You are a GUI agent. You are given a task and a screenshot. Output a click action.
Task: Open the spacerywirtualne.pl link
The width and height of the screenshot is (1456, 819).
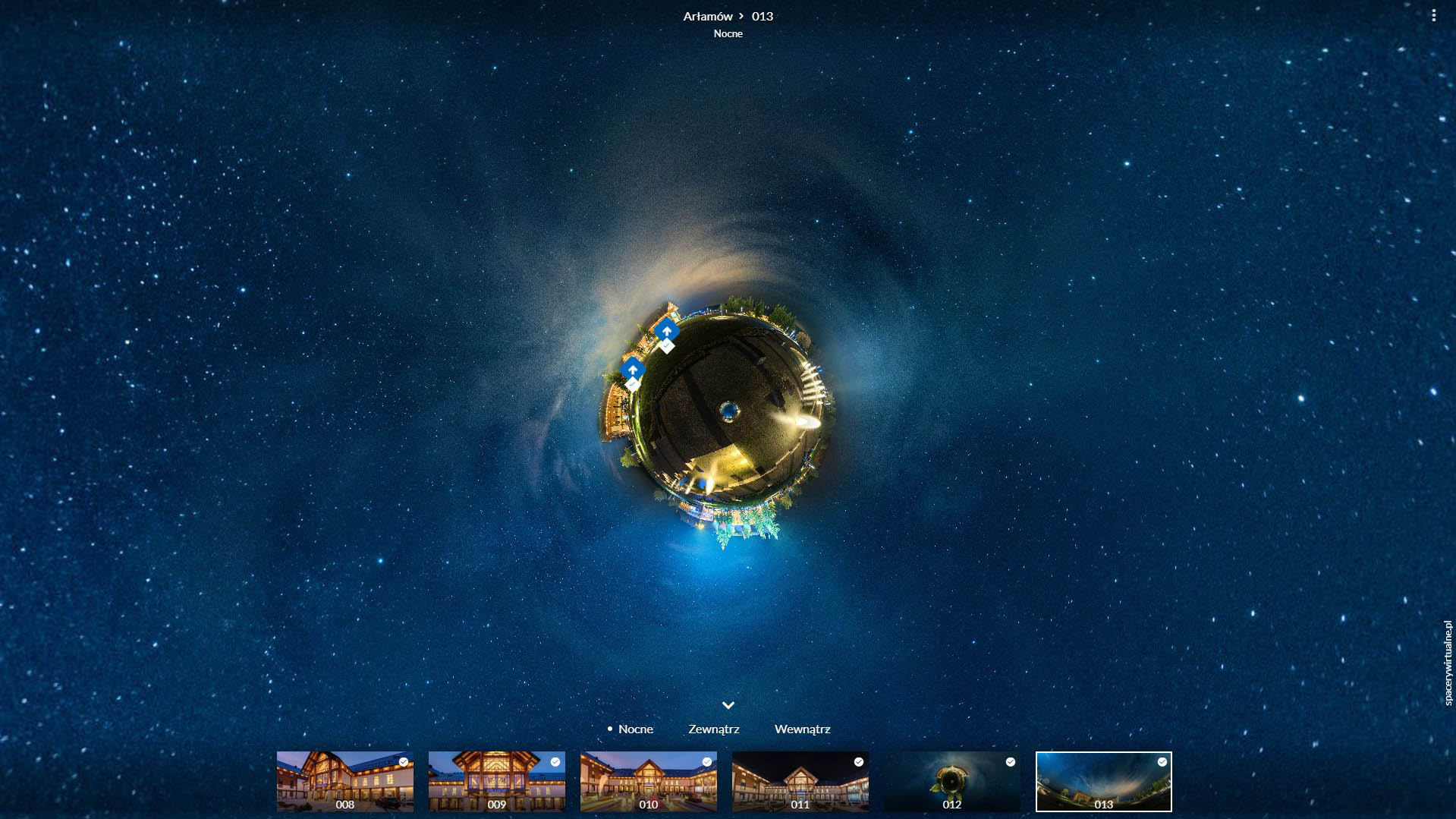click(1447, 663)
